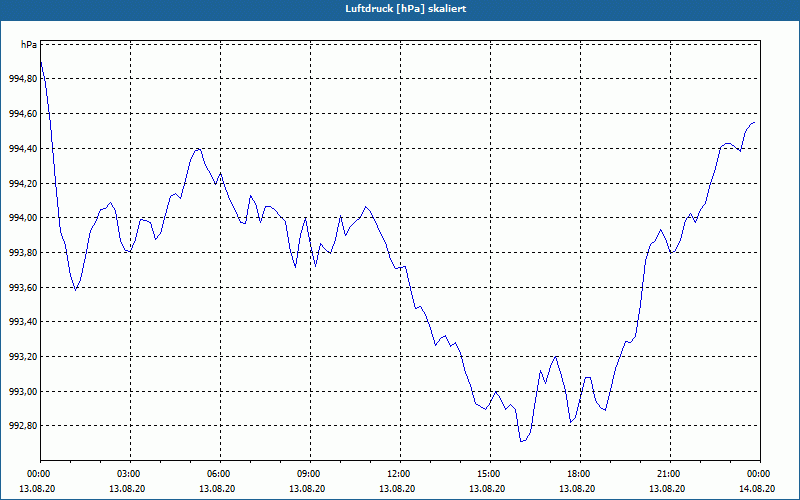This screenshot has width=800, height=500.
Task: Click the 21:00 time label
Action: click(670, 474)
